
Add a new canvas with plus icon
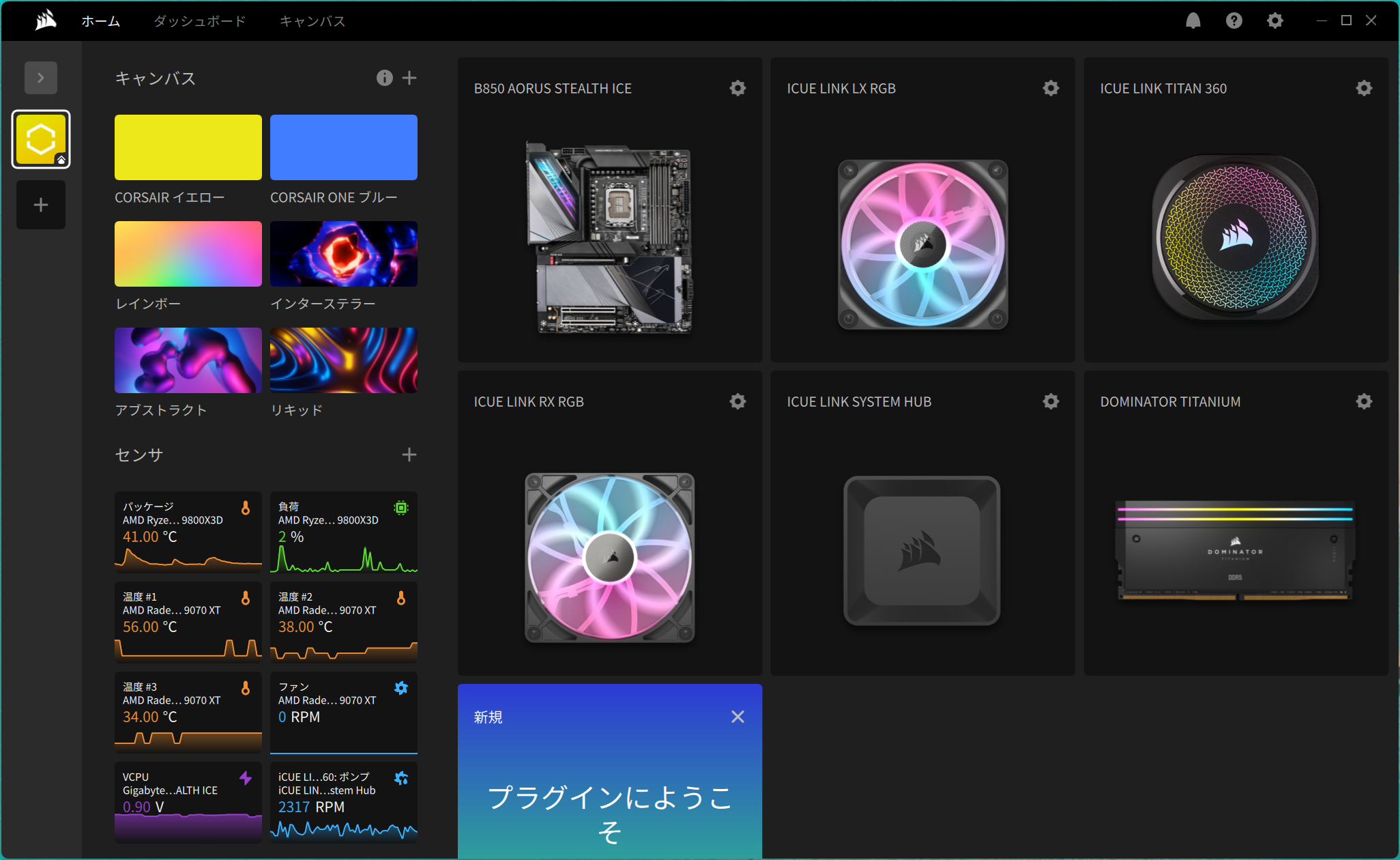tap(409, 78)
